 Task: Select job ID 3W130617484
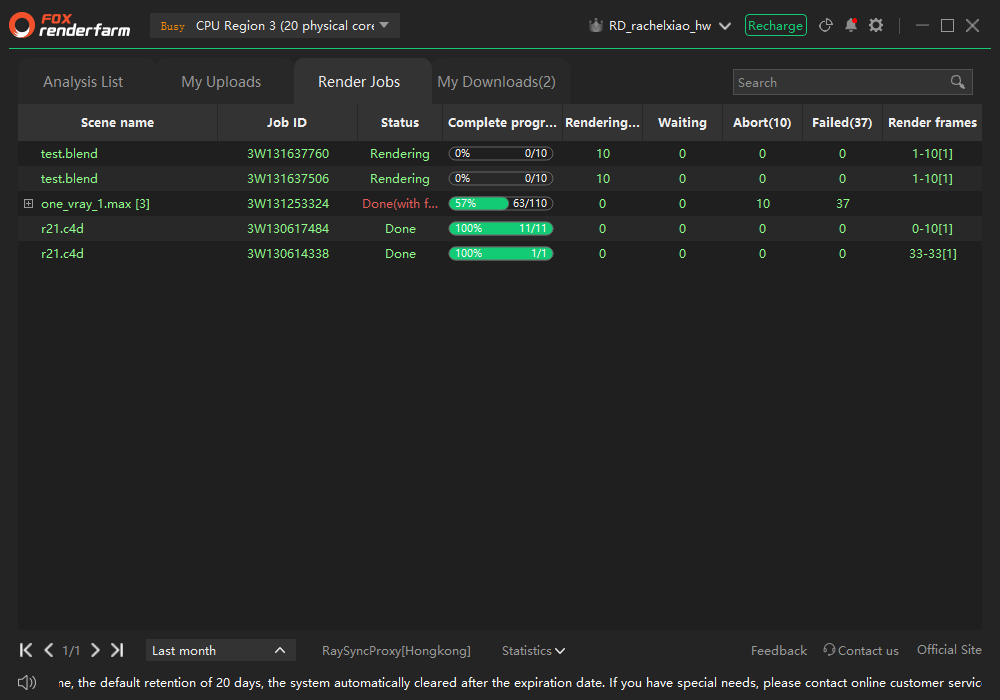[x=288, y=228]
